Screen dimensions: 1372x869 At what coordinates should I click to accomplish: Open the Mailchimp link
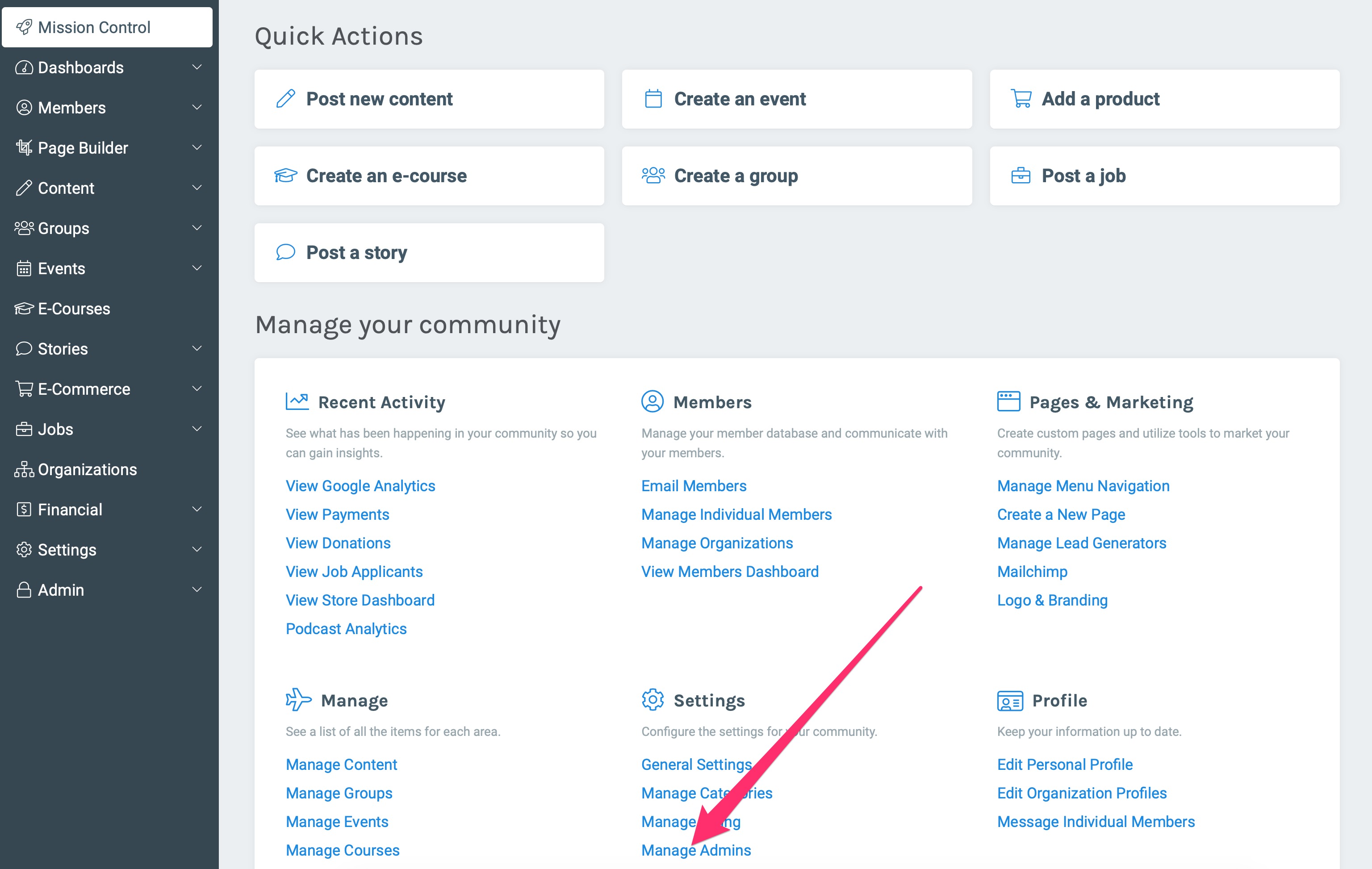point(1032,571)
